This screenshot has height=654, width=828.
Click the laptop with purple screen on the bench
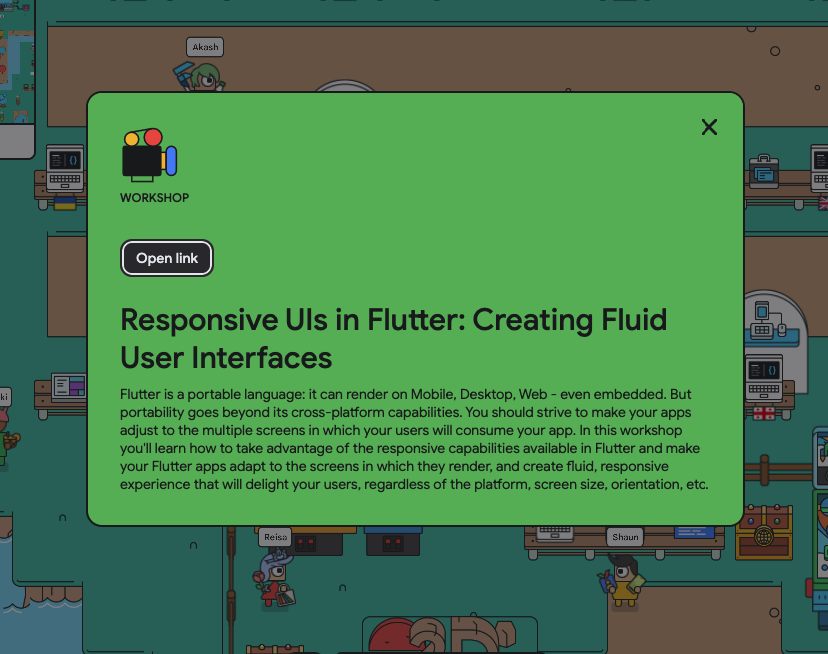click(70, 387)
